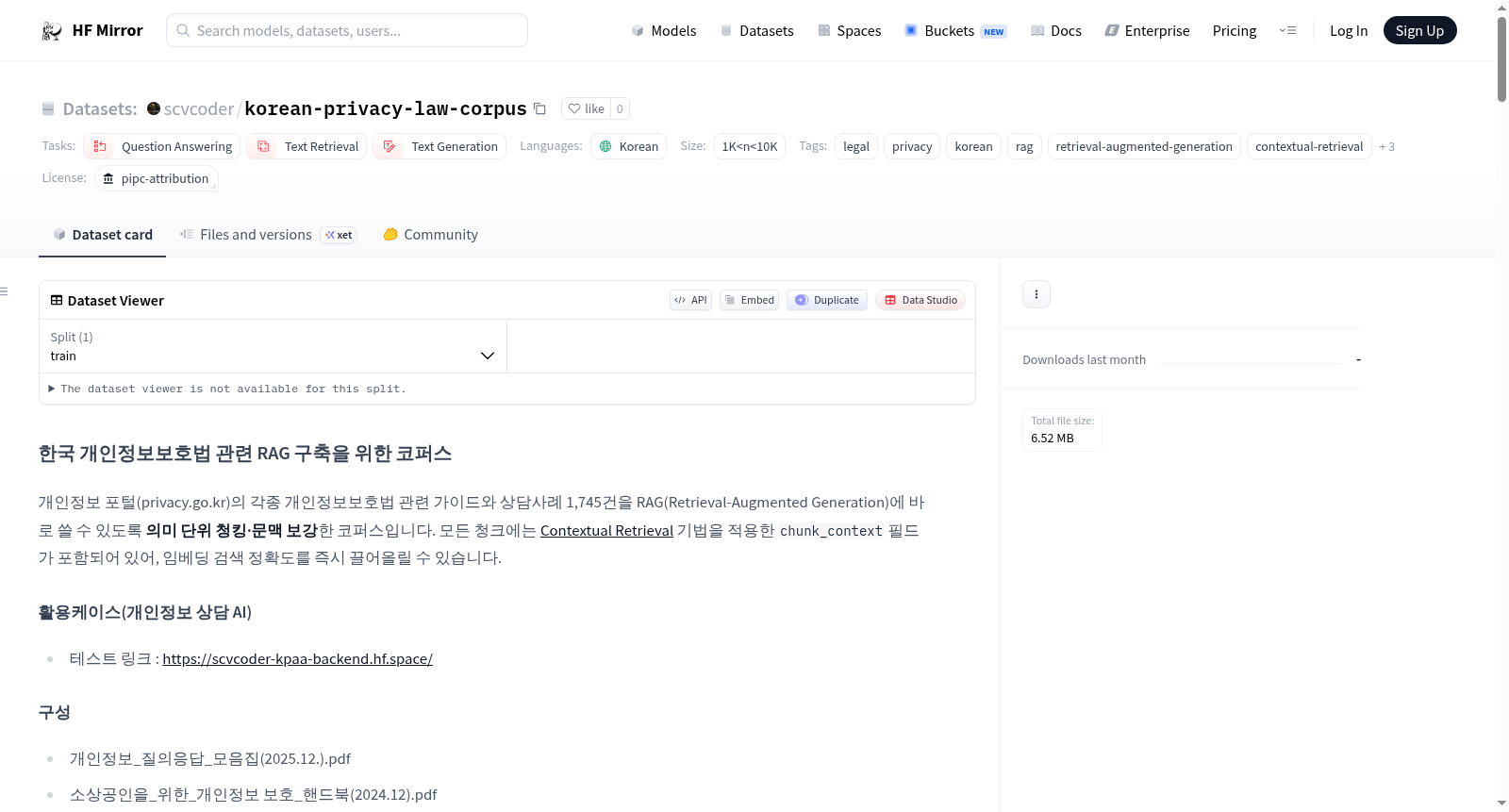
Task: Click the legal tag
Action: pyautogui.click(x=856, y=146)
